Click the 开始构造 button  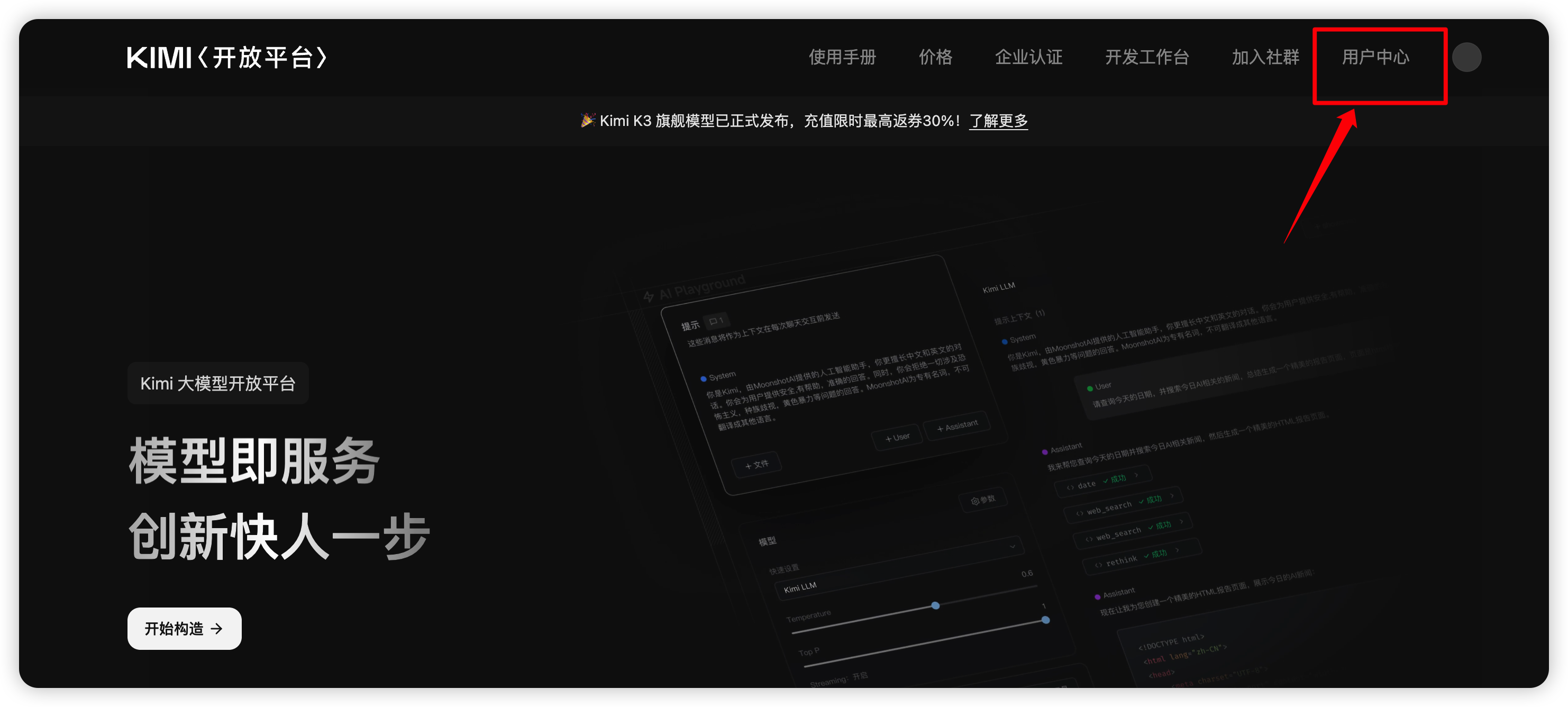(185, 628)
